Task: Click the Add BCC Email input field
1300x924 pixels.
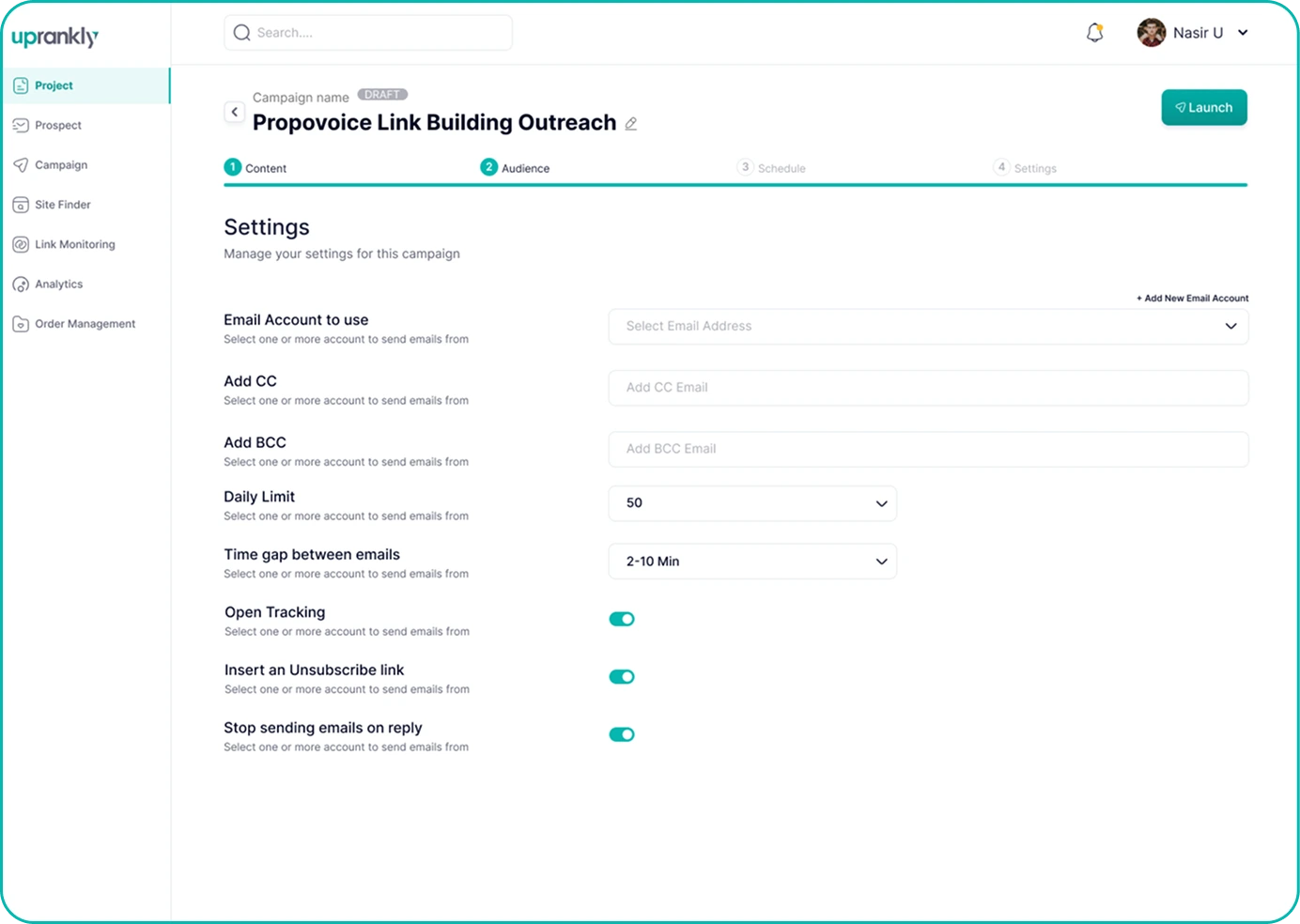Action: pos(928,449)
